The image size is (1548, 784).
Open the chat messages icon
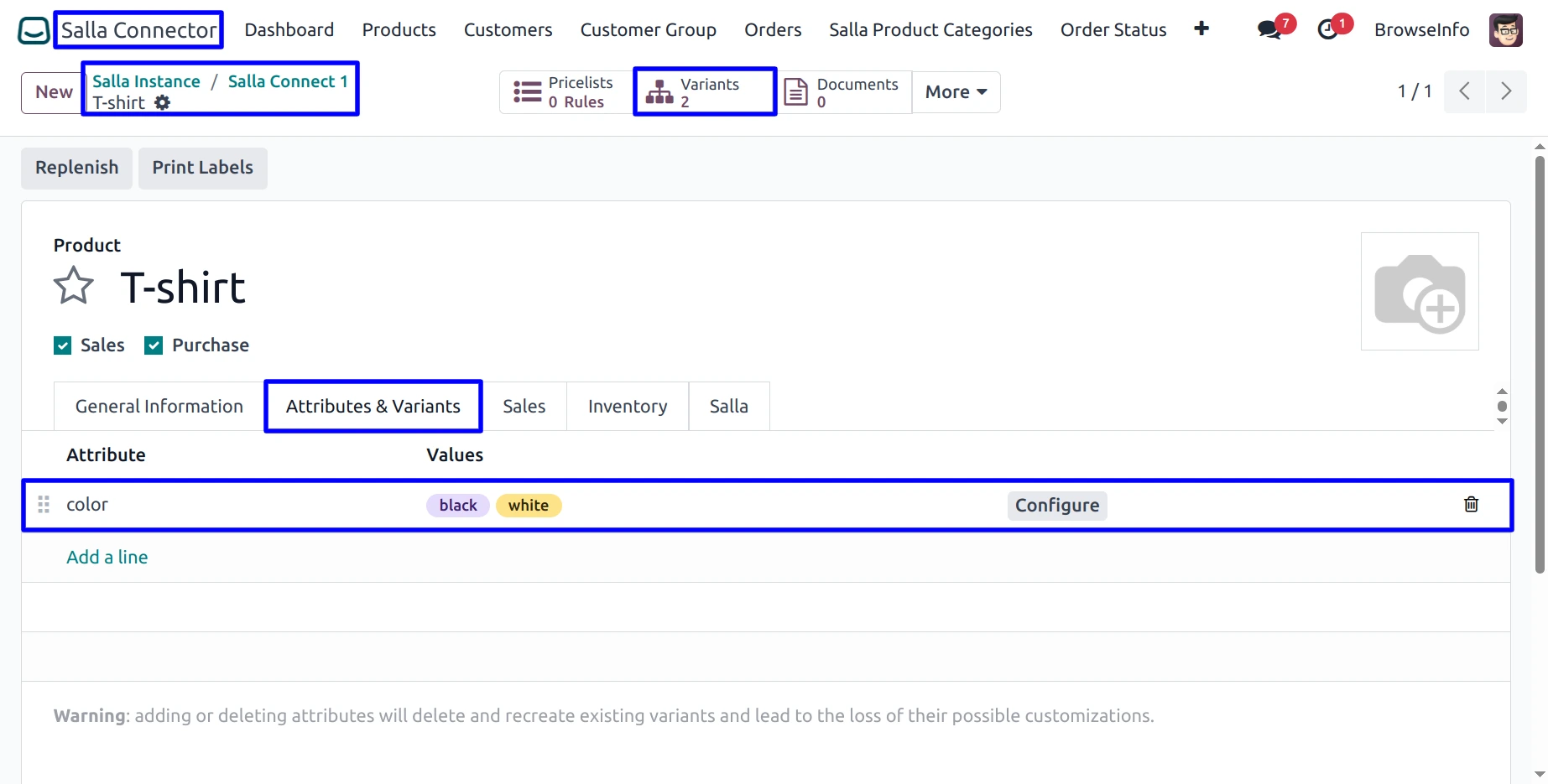(x=1269, y=30)
